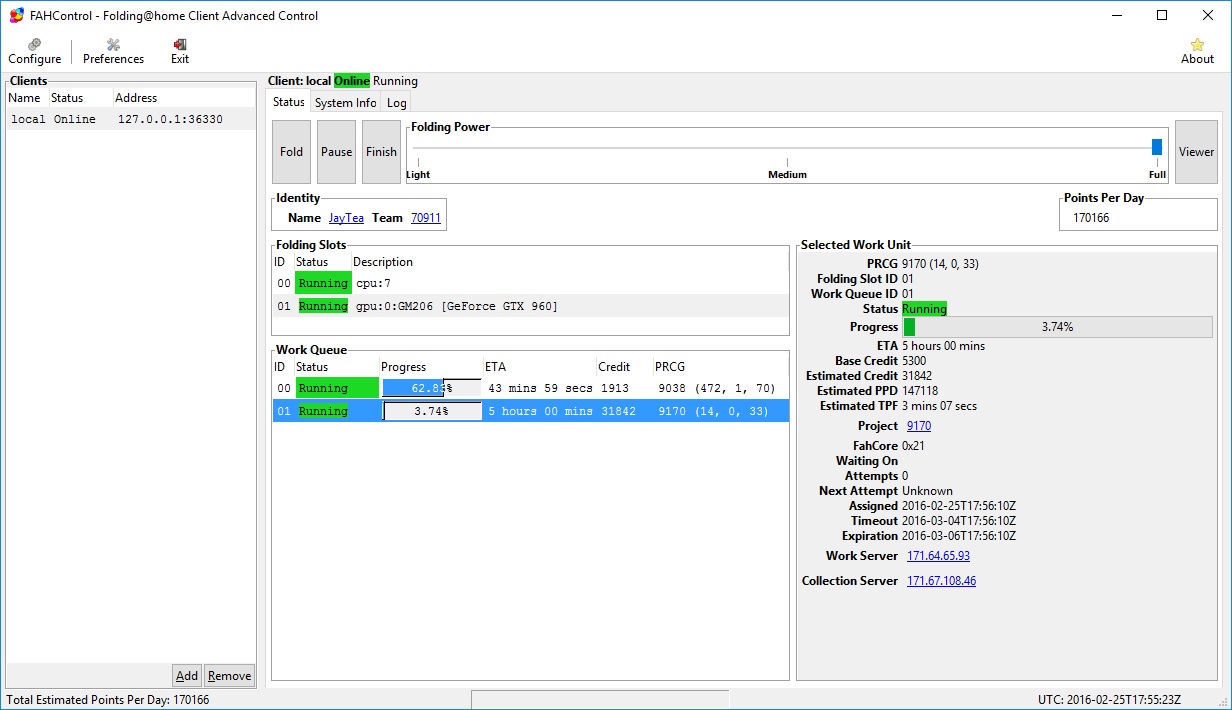Switch to the Status tab
The image size is (1232, 710).
289,102
